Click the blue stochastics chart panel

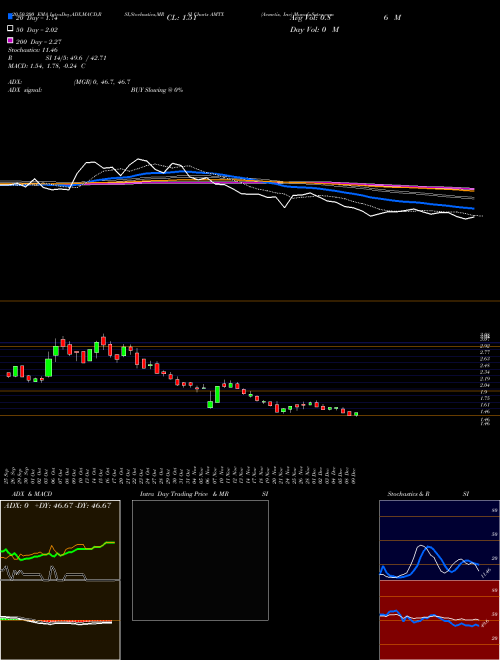pos(439,540)
